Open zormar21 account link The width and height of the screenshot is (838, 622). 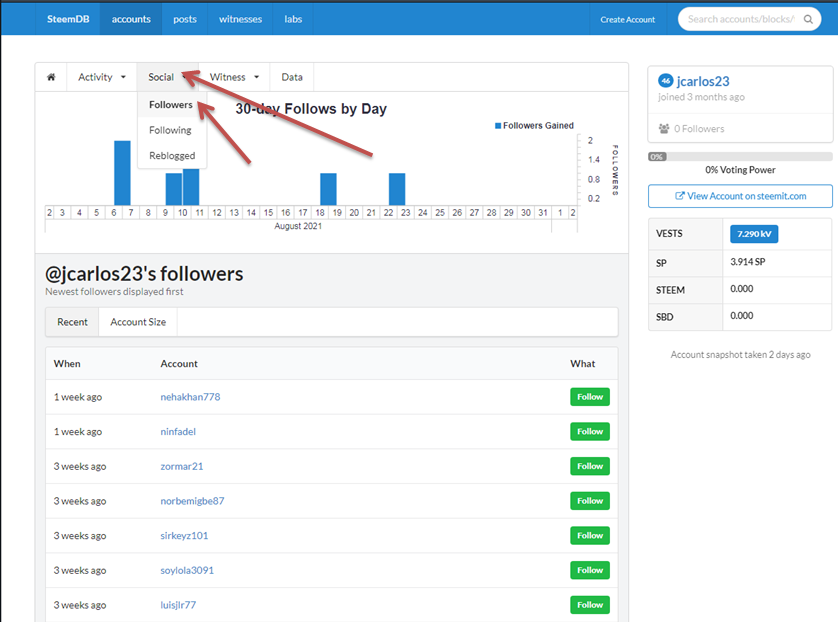[x=182, y=466]
